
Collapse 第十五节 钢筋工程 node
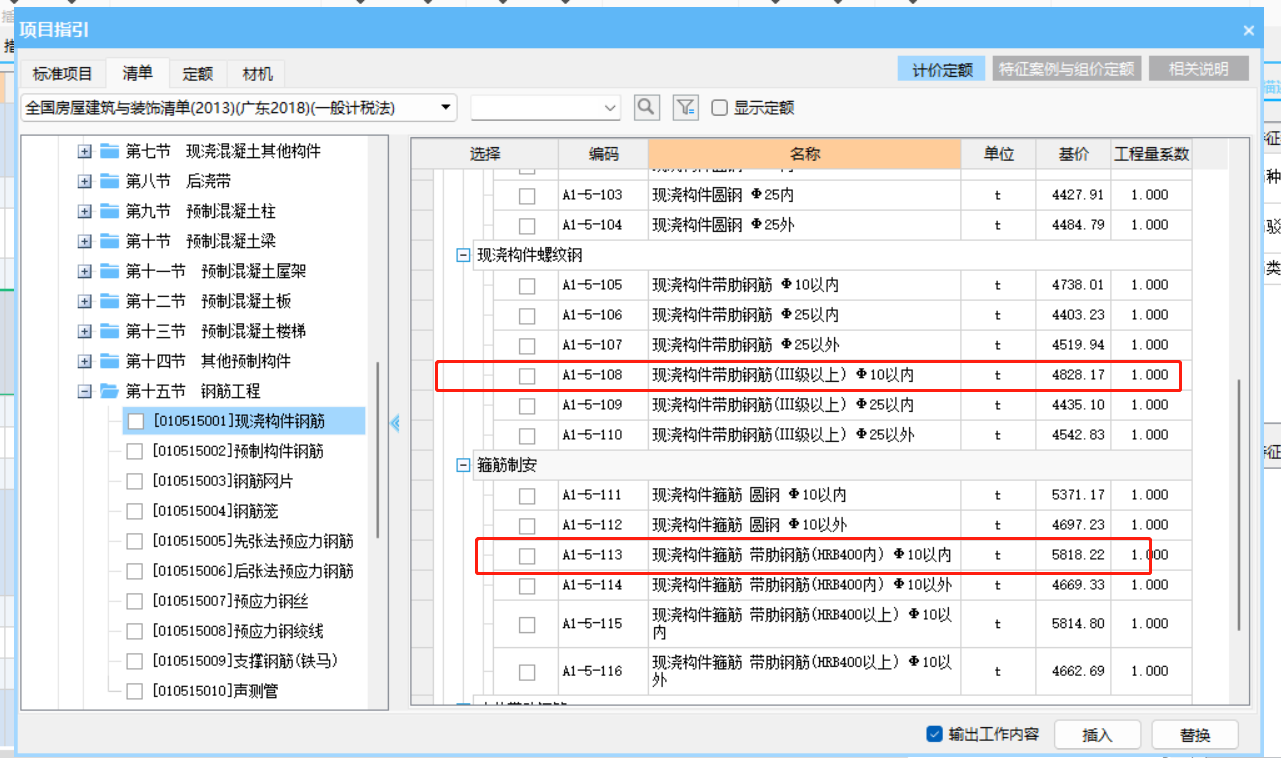click(x=84, y=391)
